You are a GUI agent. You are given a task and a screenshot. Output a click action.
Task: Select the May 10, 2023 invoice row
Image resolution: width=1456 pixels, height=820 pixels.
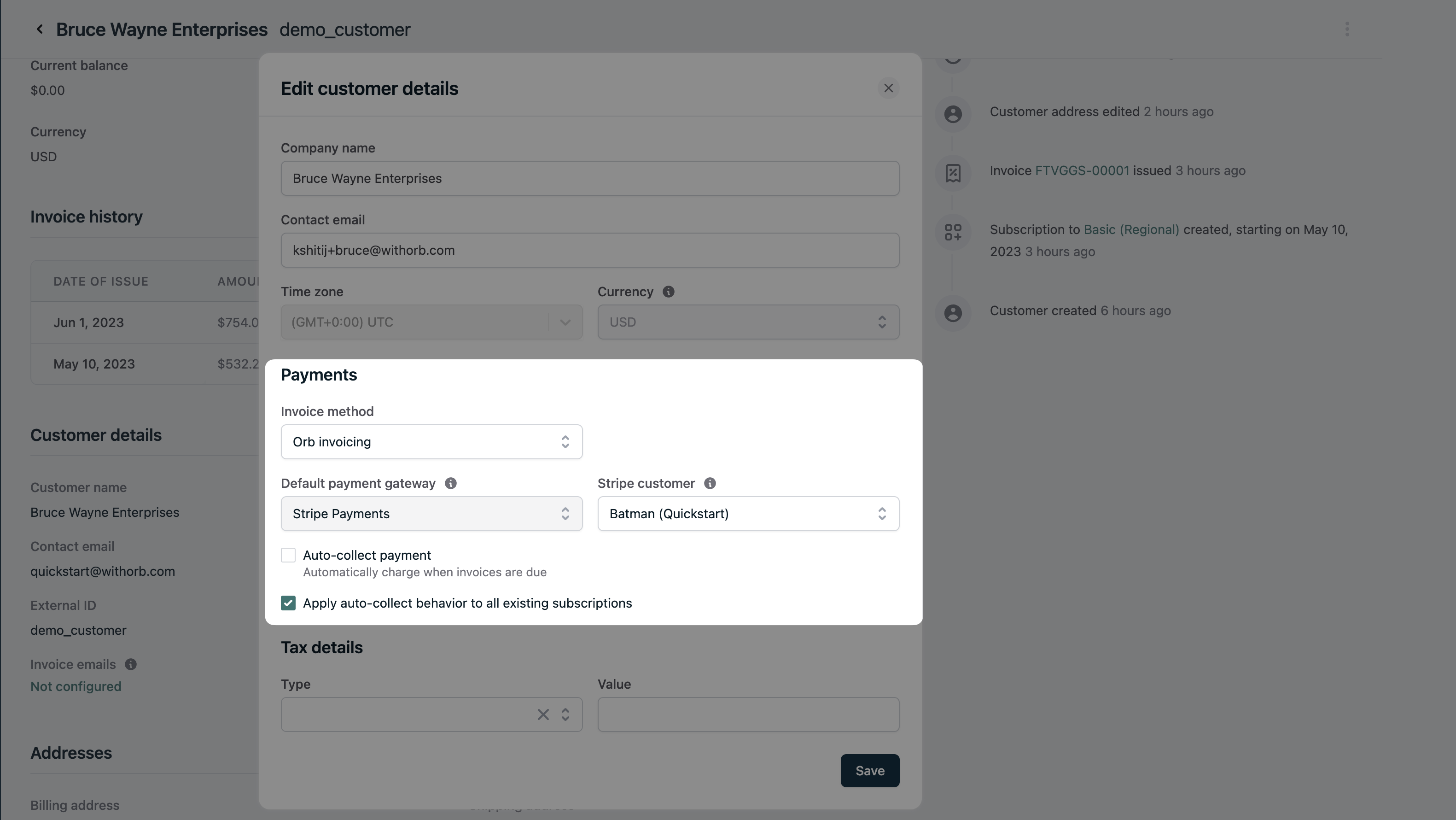[145, 364]
